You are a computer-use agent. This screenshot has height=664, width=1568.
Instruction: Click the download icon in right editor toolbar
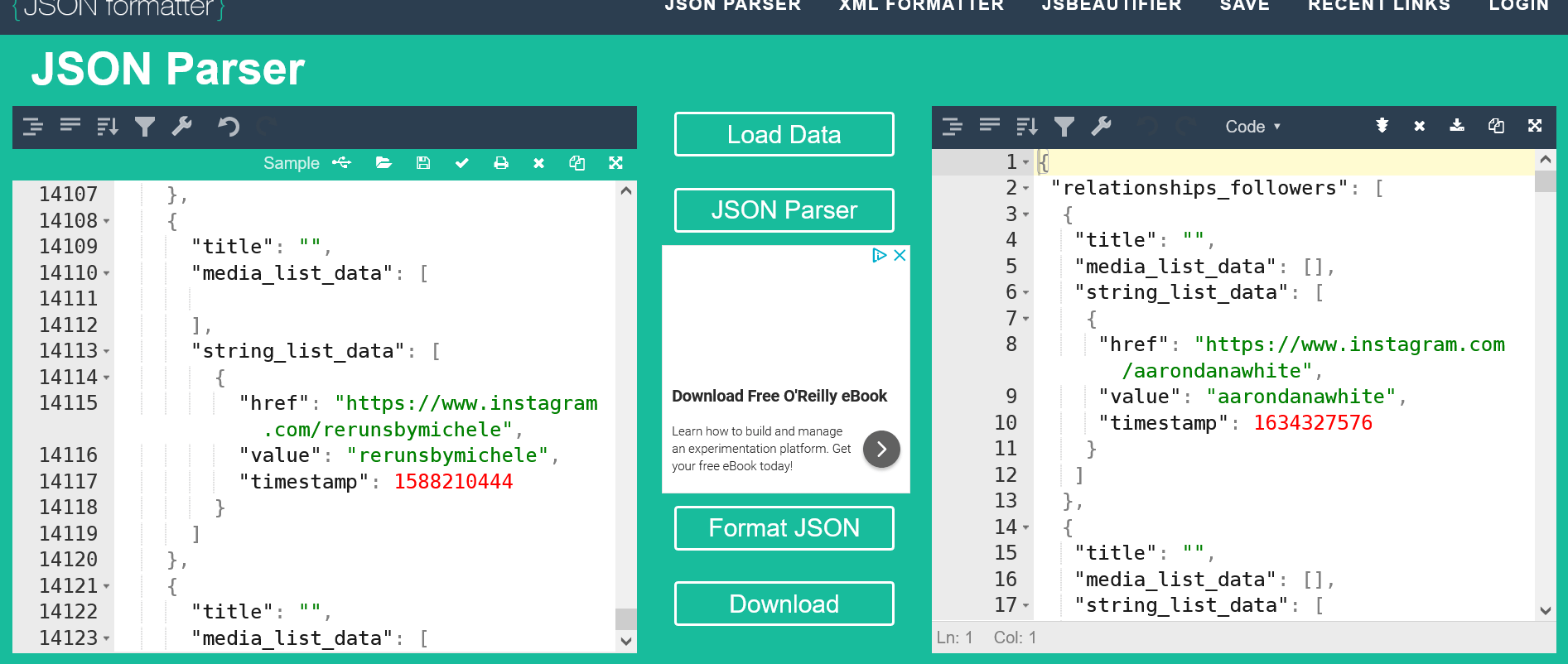click(1457, 126)
